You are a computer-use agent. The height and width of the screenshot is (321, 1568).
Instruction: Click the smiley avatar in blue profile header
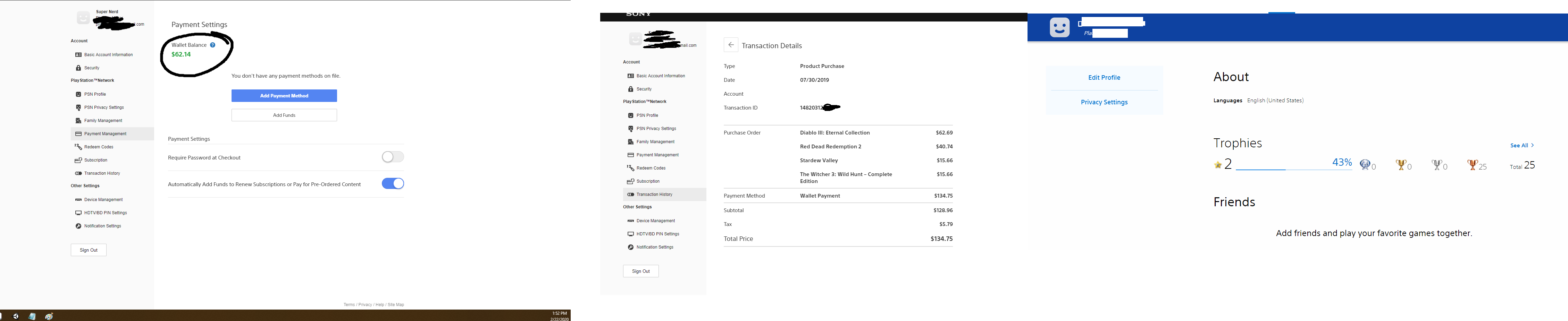(1059, 27)
